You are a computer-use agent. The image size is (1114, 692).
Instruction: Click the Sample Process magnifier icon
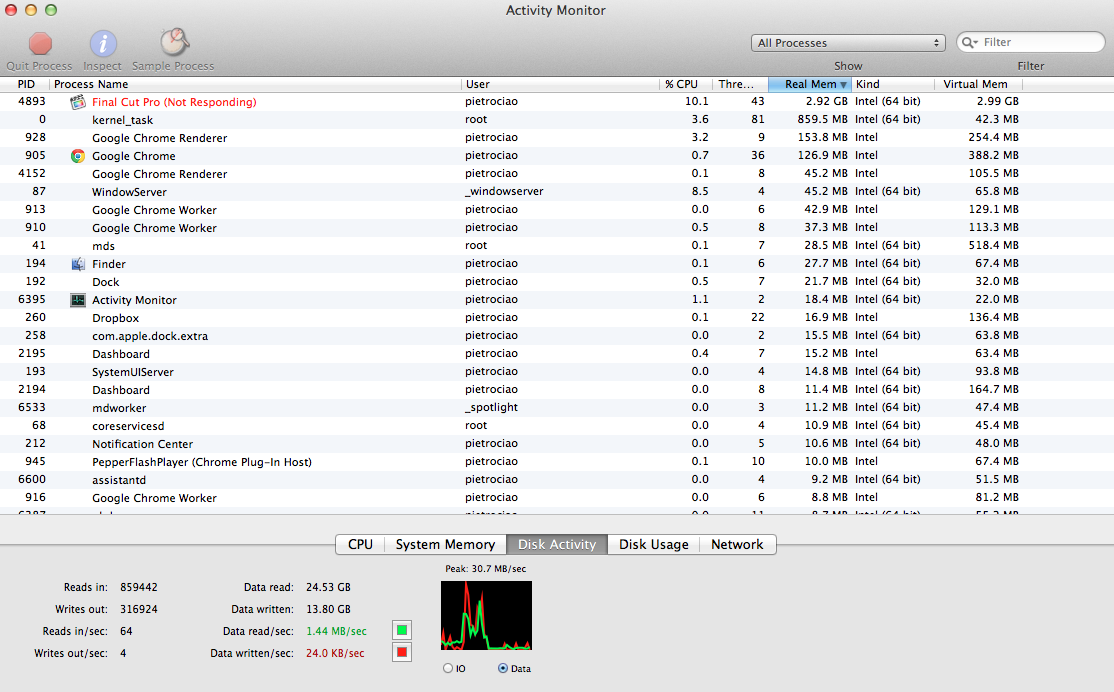tap(174, 43)
